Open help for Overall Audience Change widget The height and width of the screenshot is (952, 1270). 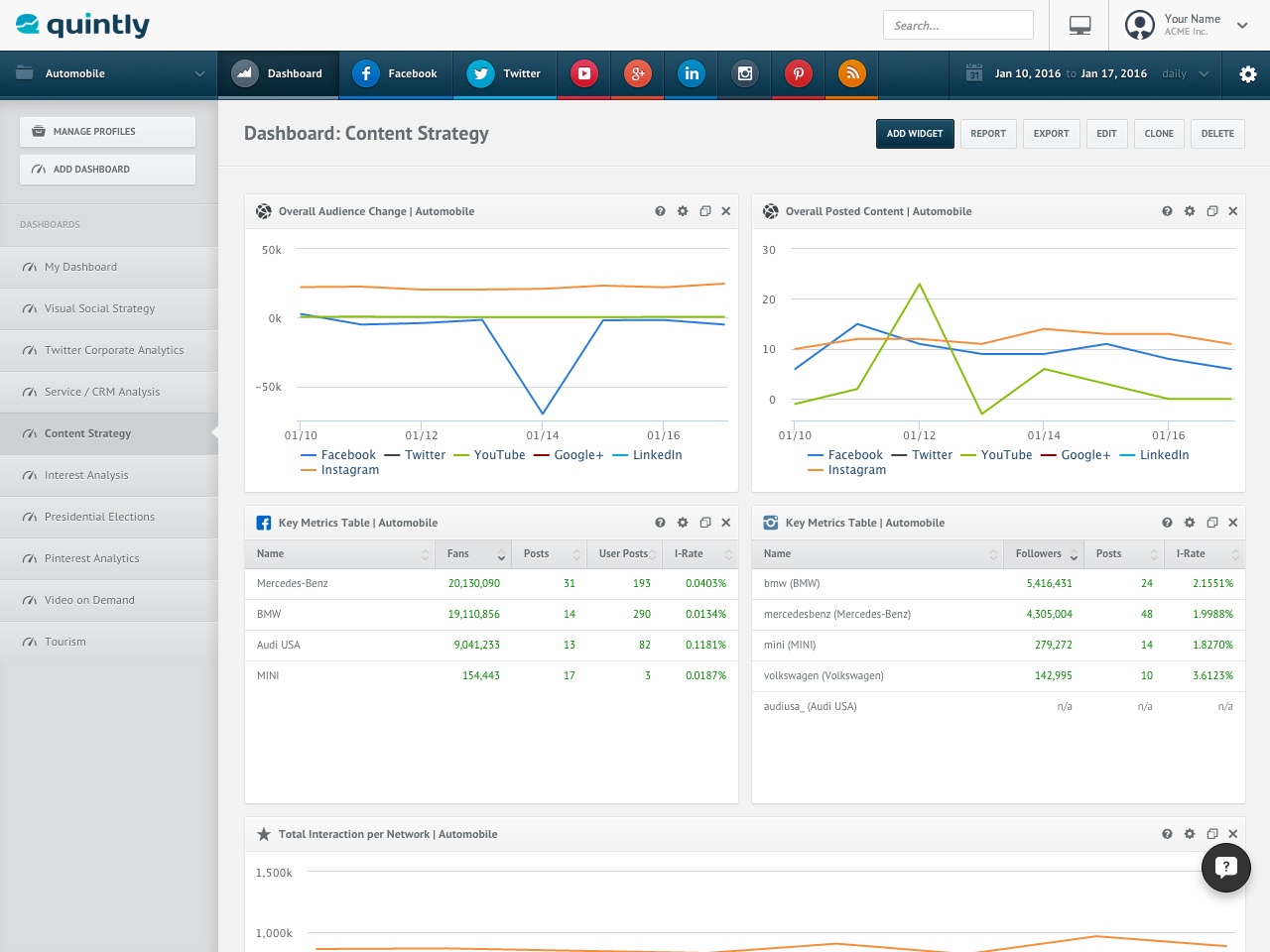pos(660,211)
